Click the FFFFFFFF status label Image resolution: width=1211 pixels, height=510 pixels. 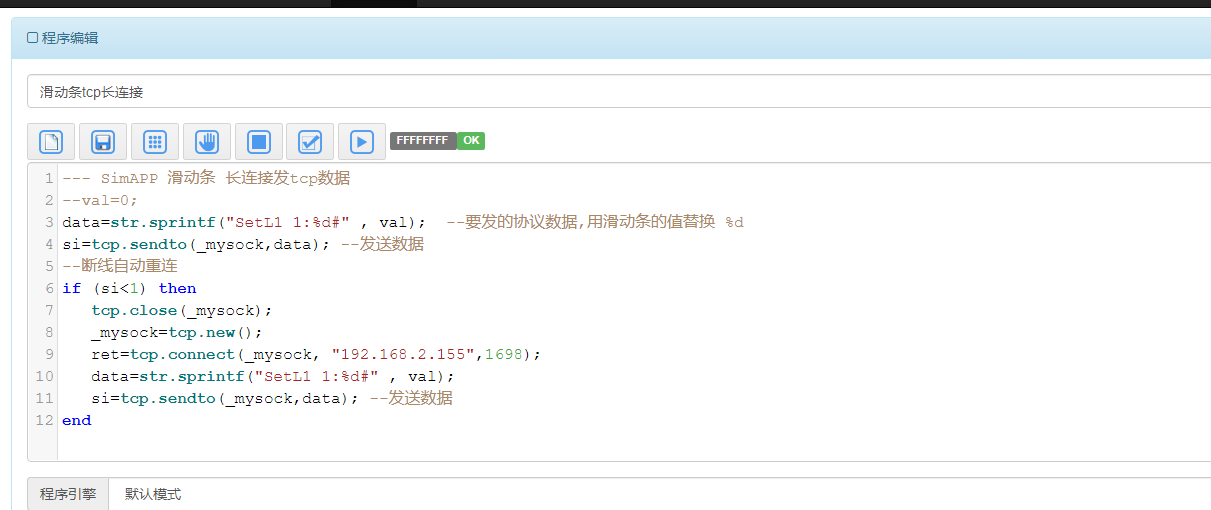pyautogui.click(x=423, y=141)
